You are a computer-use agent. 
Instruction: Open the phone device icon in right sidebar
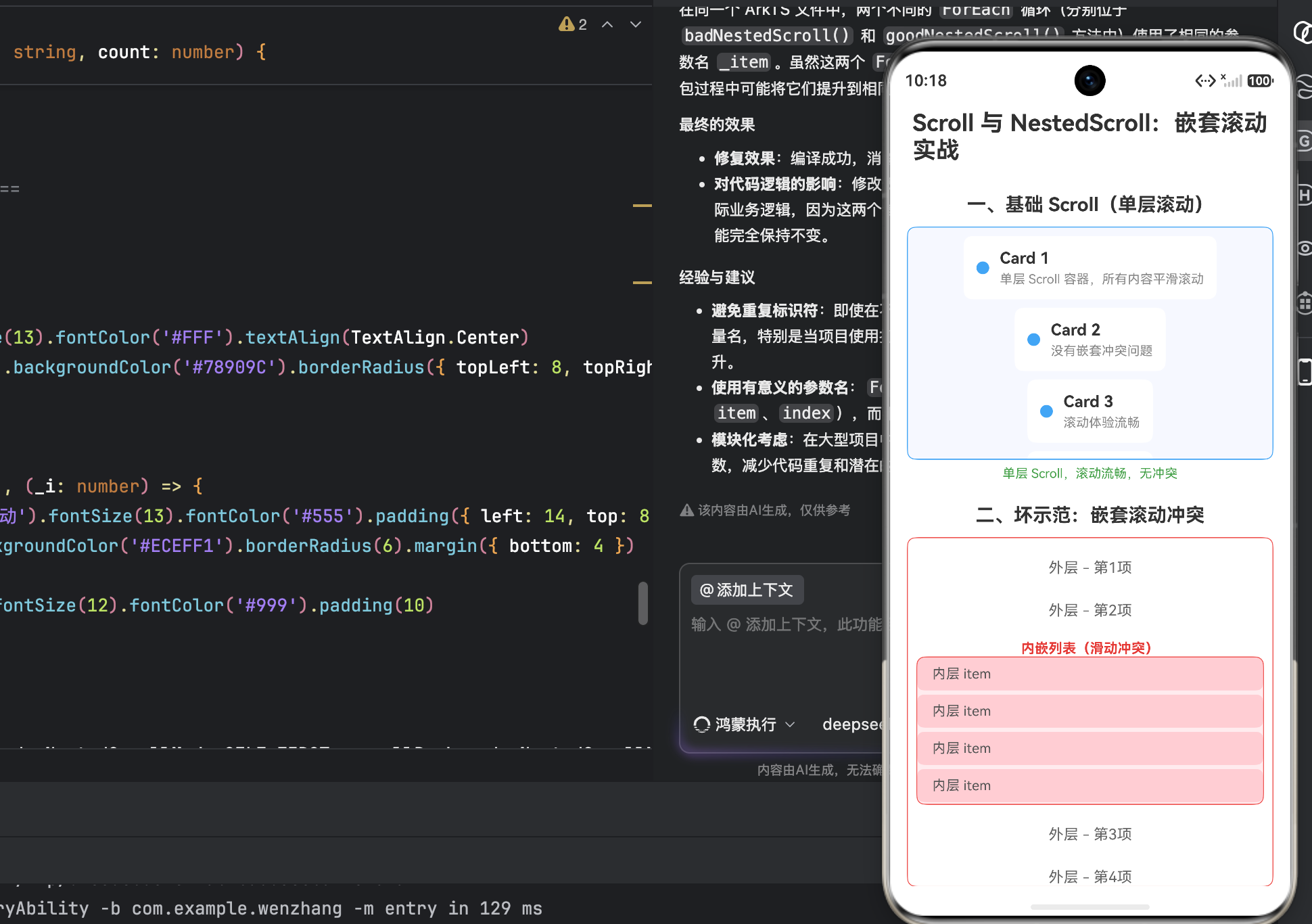[1305, 371]
